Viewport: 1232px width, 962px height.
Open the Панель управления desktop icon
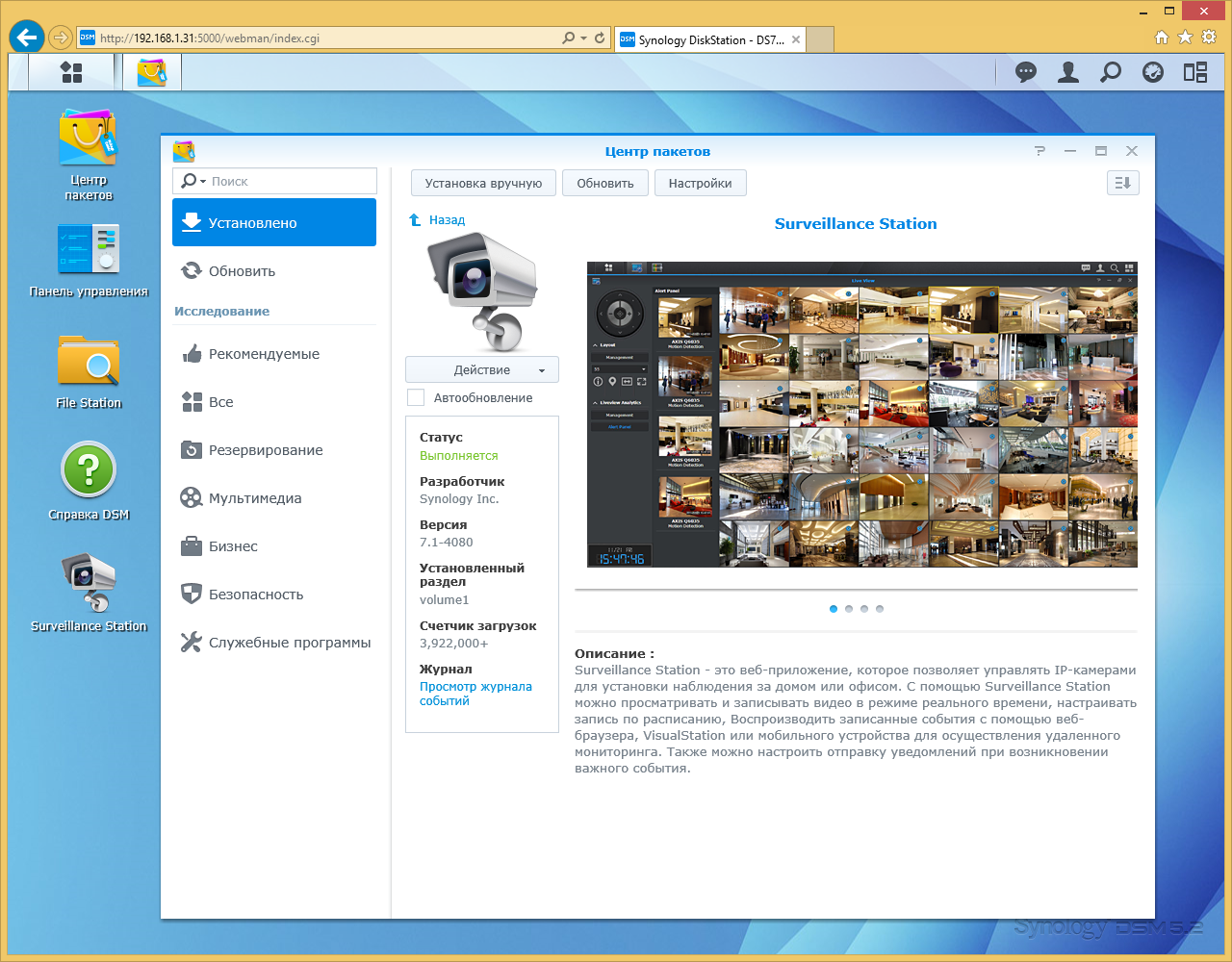click(x=89, y=260)
